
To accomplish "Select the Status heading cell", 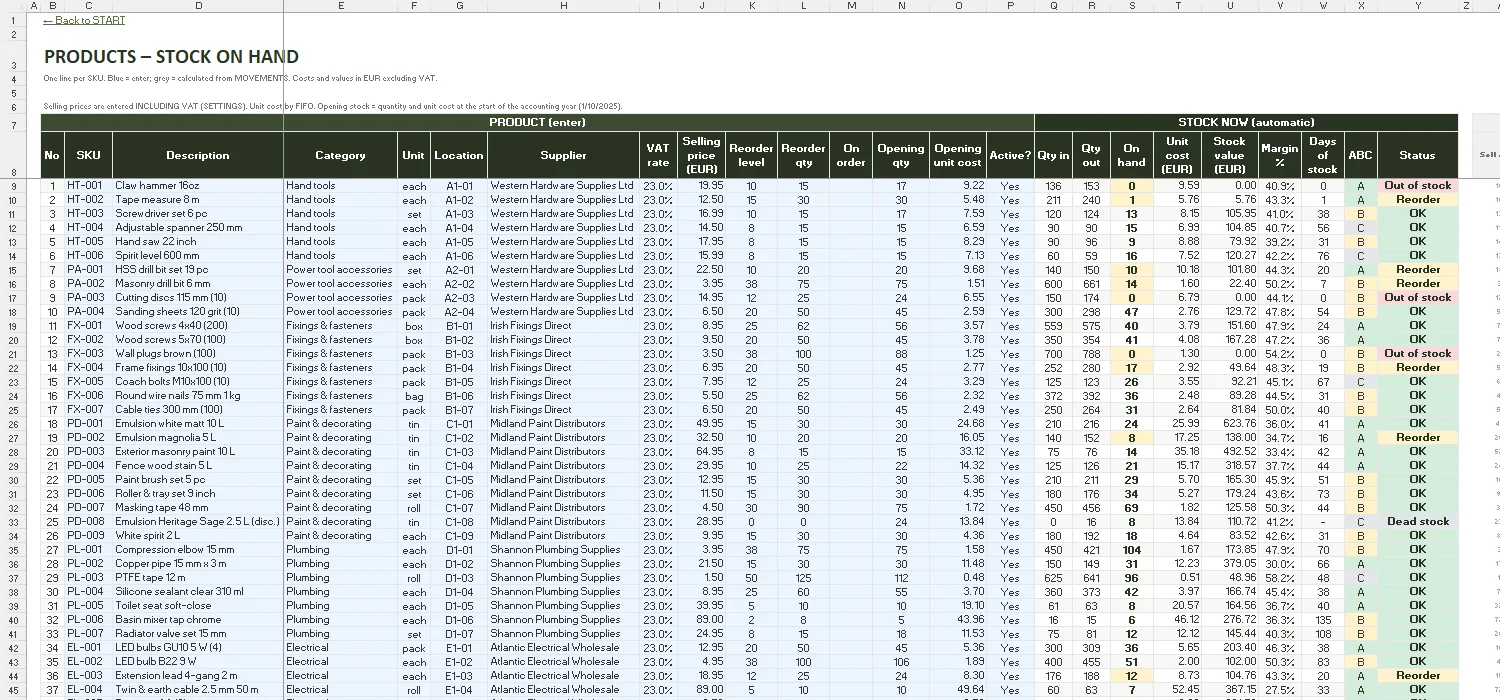I will pos(1417,155).
